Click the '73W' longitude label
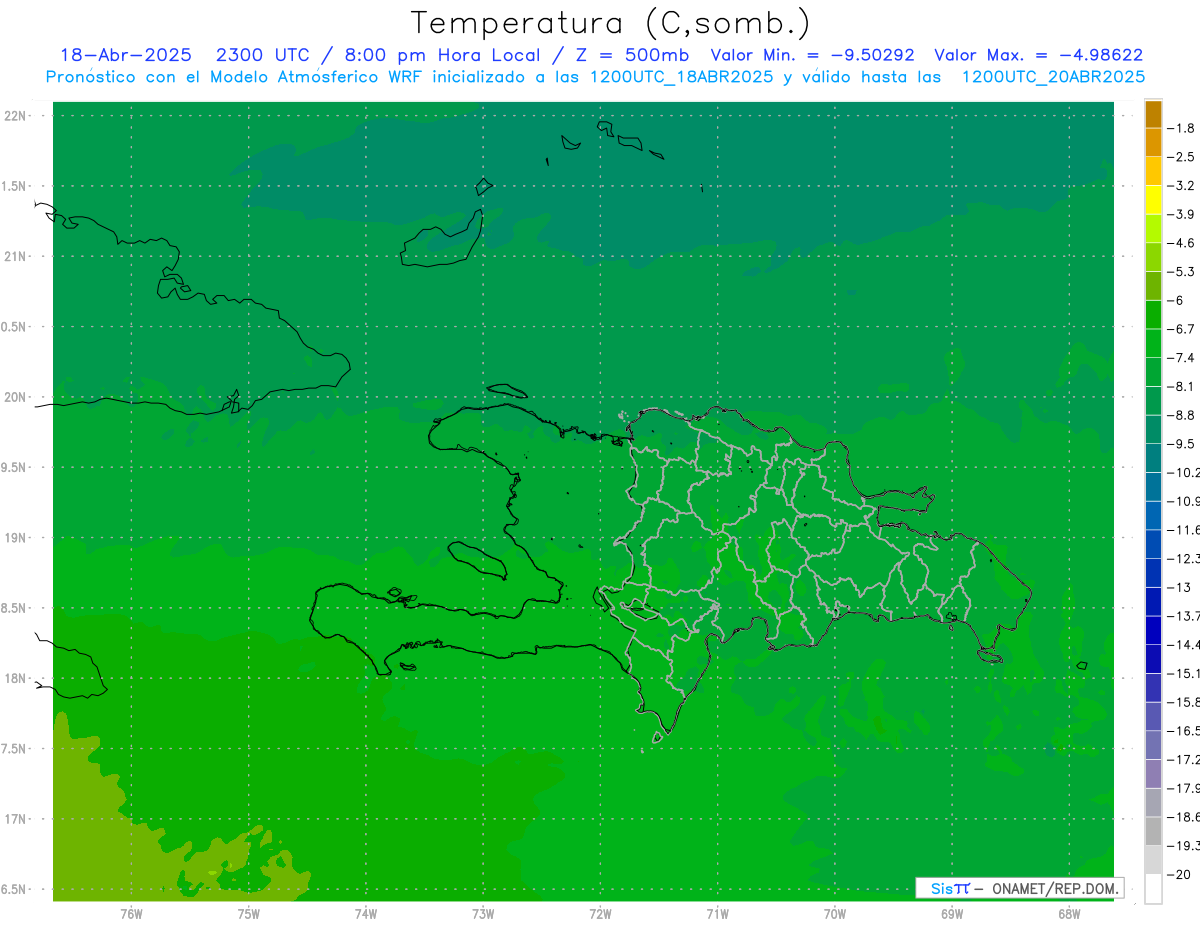The height and width of the screenshot is (927, 1200). pyautogui.click(x=483, y=914)
